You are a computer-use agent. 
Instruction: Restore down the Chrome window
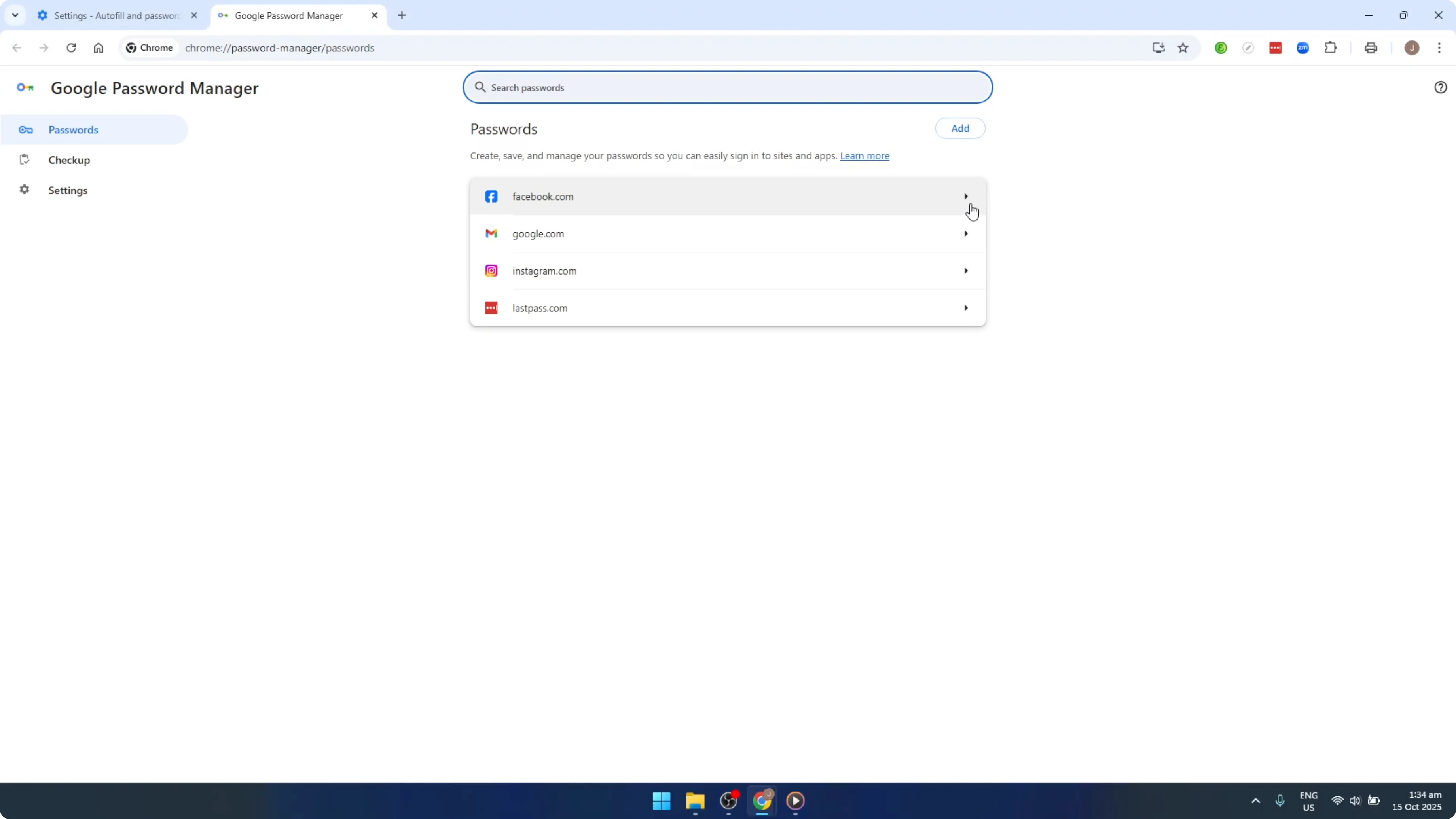pyautogui.click(x=1403, y=15)
